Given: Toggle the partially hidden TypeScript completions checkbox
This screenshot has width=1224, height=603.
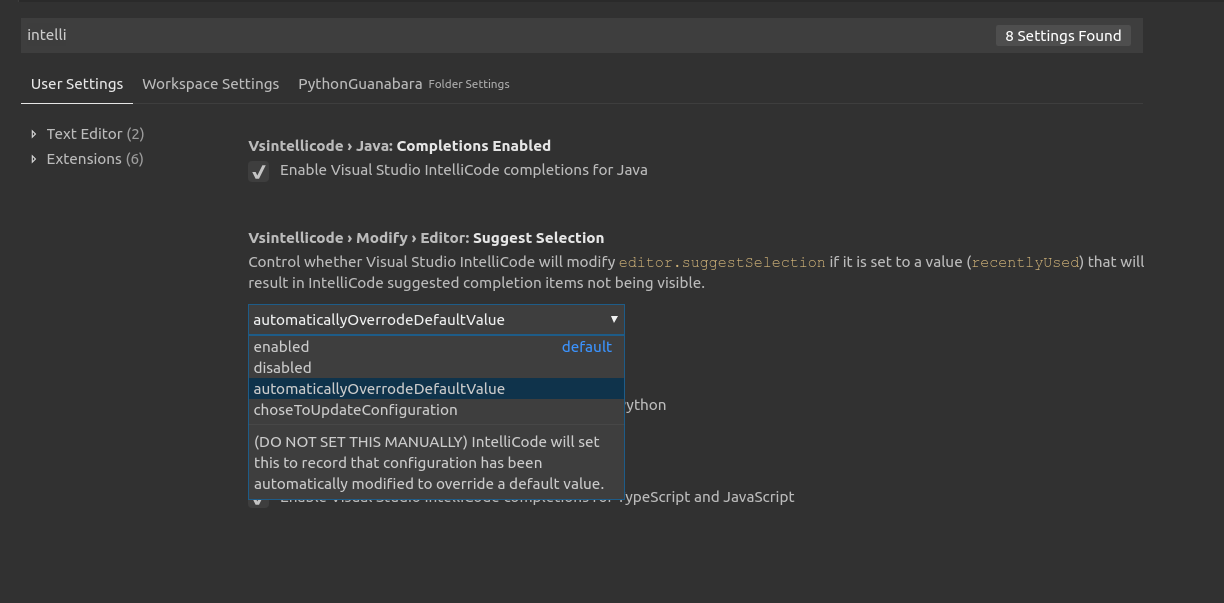Looking at the screenshot, I should [258, 501].
